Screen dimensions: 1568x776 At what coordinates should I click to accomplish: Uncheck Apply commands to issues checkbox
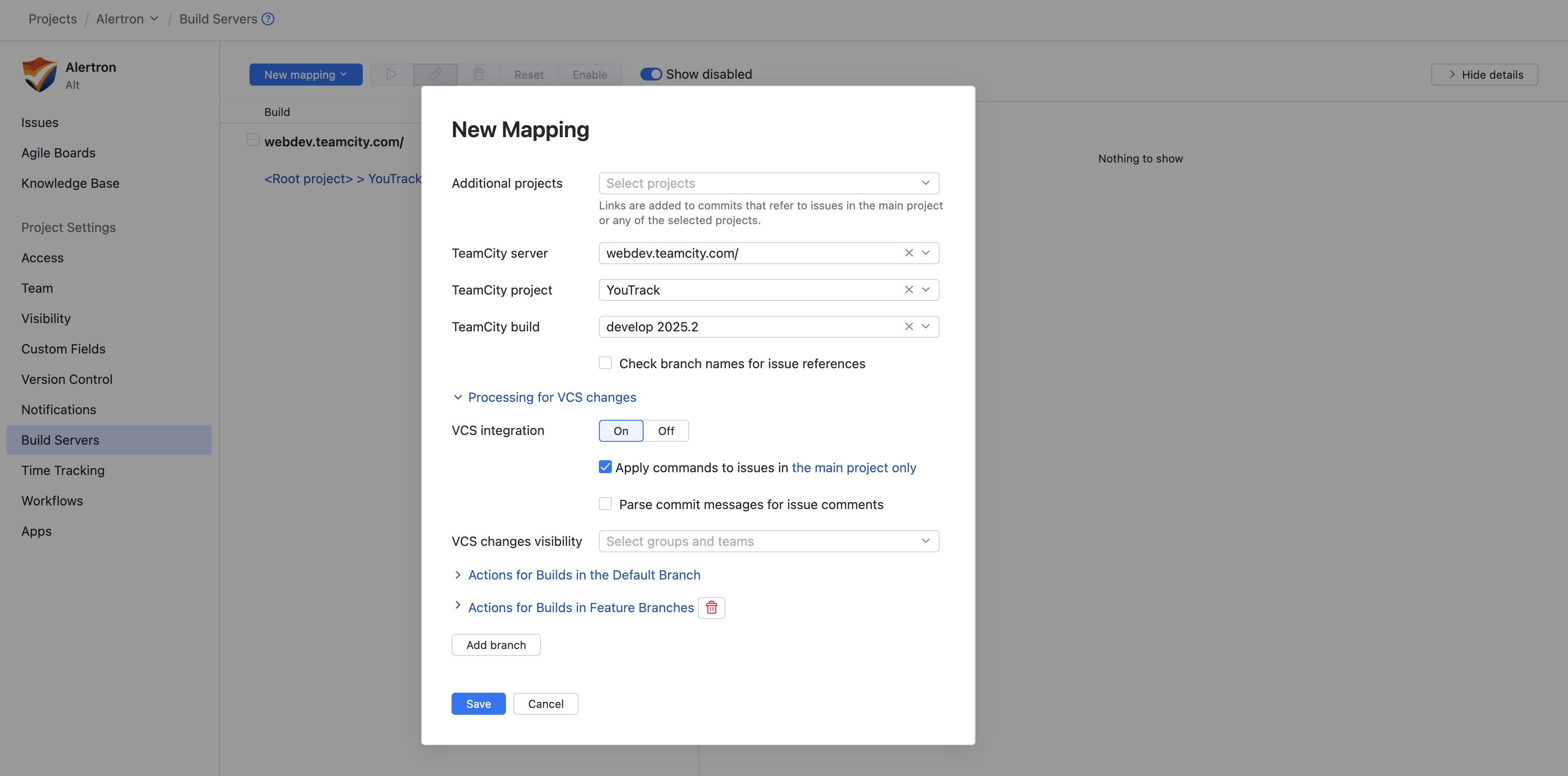[605, 467]
